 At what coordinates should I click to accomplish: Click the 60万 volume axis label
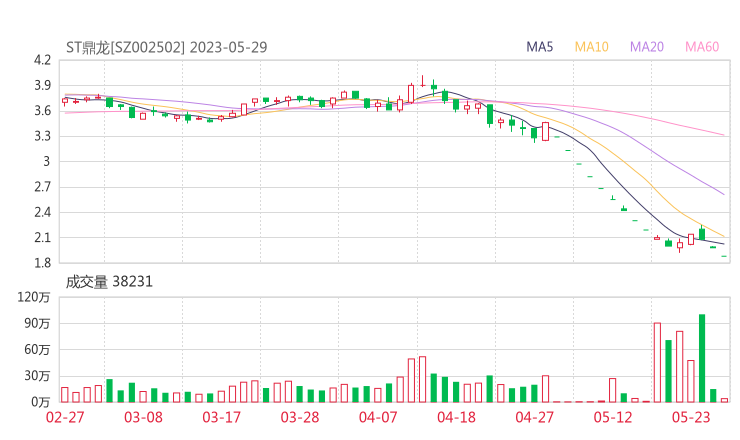pyautogui.click(x=37, y=350)
